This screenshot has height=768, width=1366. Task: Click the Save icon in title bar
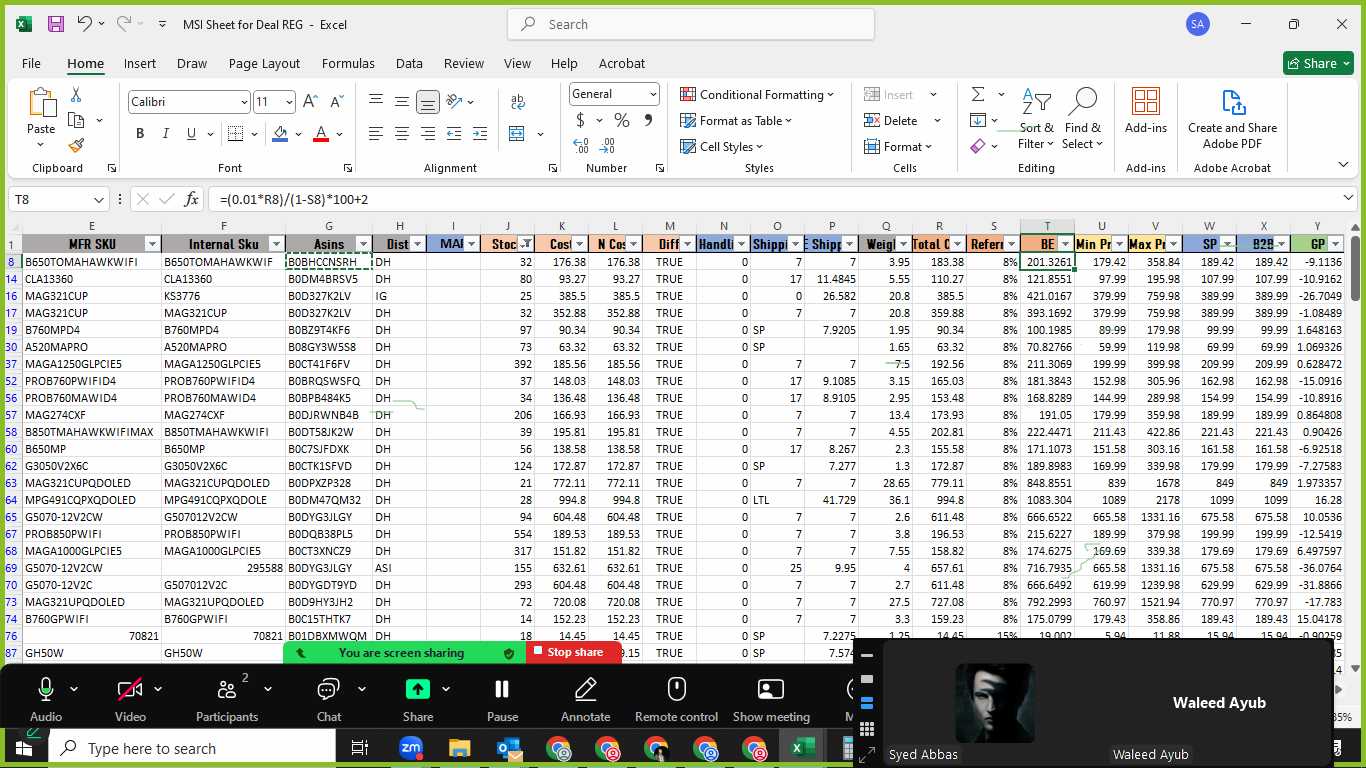point(56,24)
